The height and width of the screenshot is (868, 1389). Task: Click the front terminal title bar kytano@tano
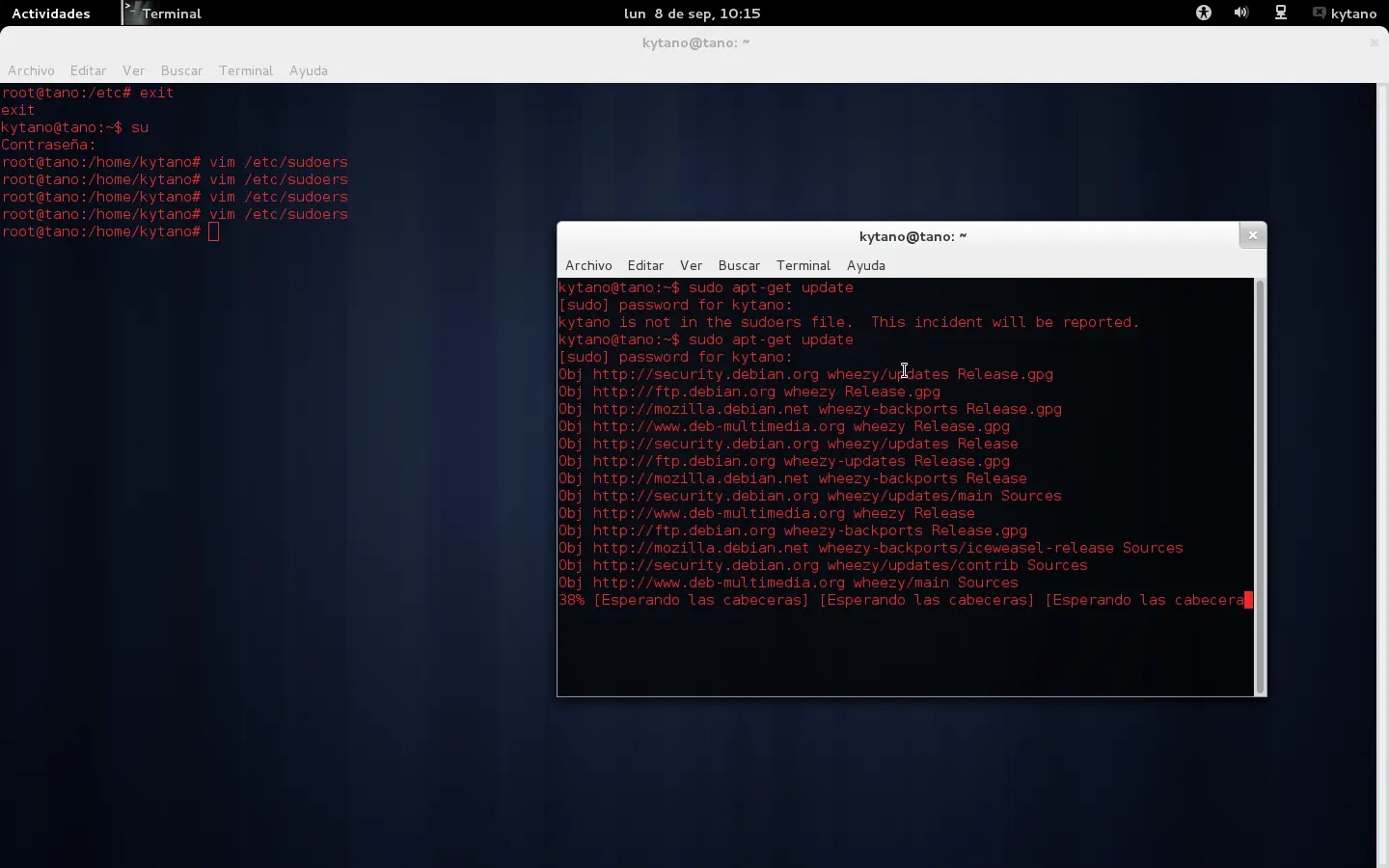coord(912,236)
